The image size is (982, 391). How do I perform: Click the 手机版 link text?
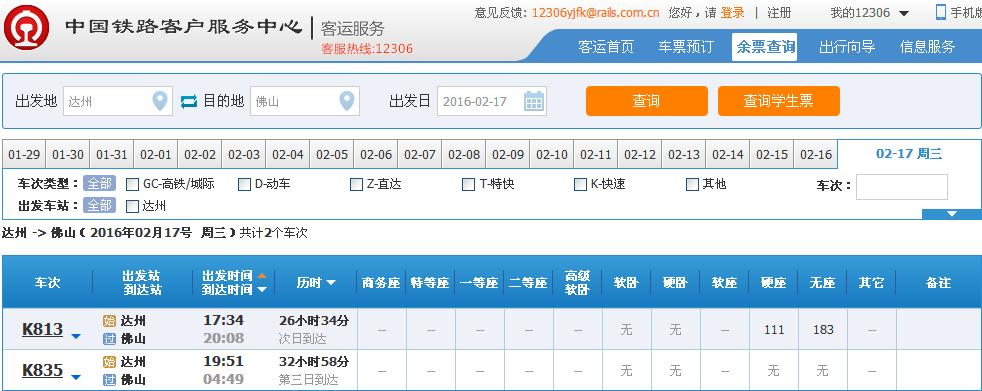tap(966, 13)
